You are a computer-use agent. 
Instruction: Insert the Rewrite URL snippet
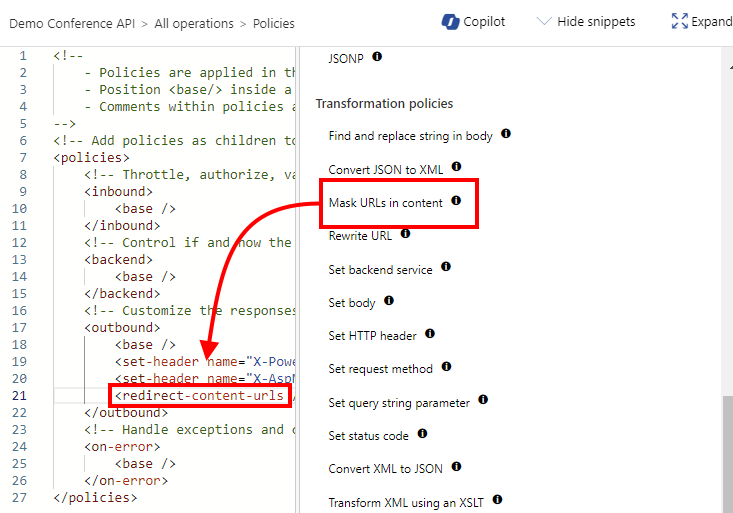click(360, 236)
